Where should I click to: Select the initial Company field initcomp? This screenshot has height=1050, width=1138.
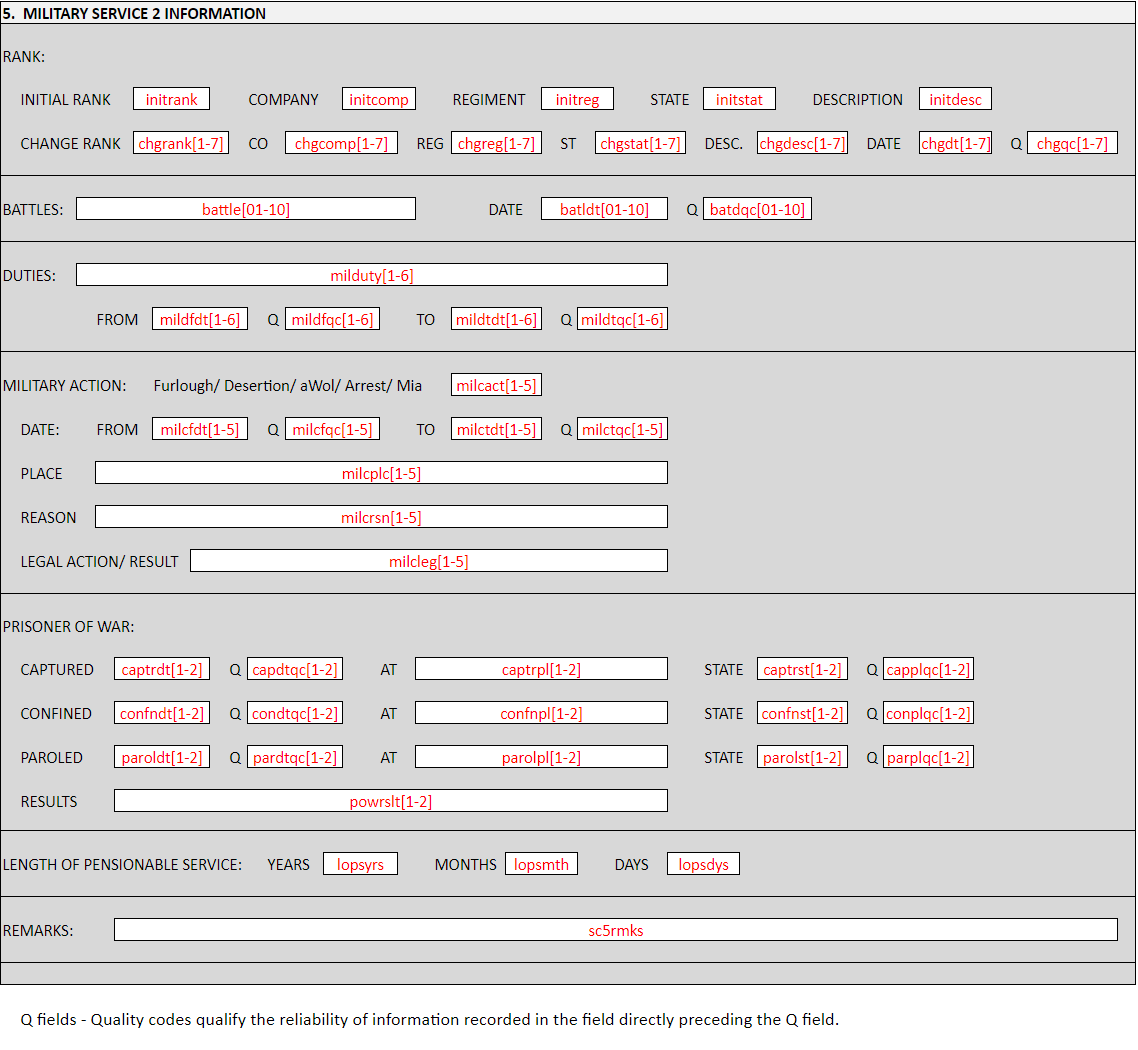pyautogui.click(x=378, y=99)
